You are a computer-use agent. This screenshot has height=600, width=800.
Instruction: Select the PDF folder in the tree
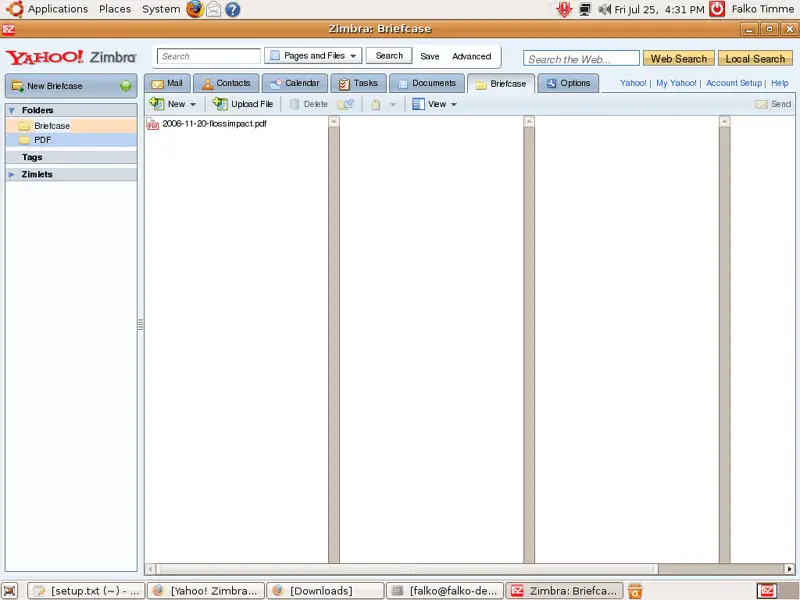click(x=71, y=140)
